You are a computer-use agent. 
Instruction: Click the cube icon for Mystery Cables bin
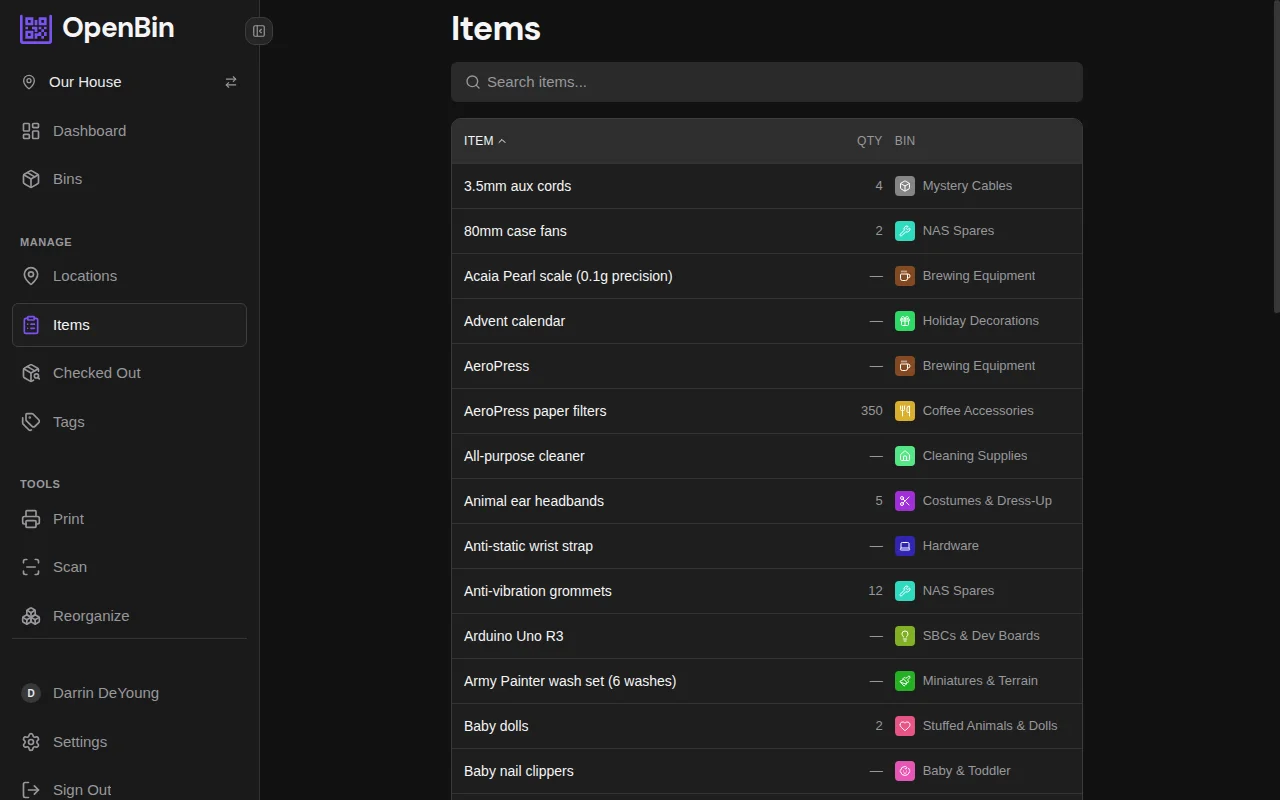coord(905,185)
